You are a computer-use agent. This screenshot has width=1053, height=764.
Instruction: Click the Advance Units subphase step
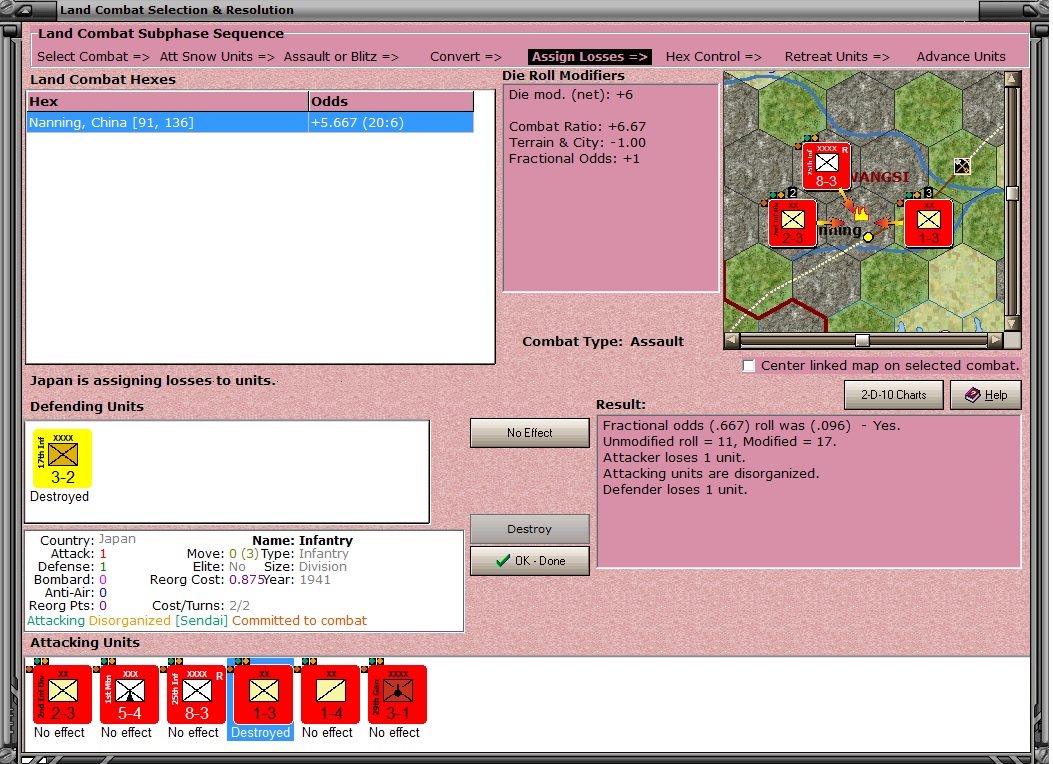tap(961, 56)
